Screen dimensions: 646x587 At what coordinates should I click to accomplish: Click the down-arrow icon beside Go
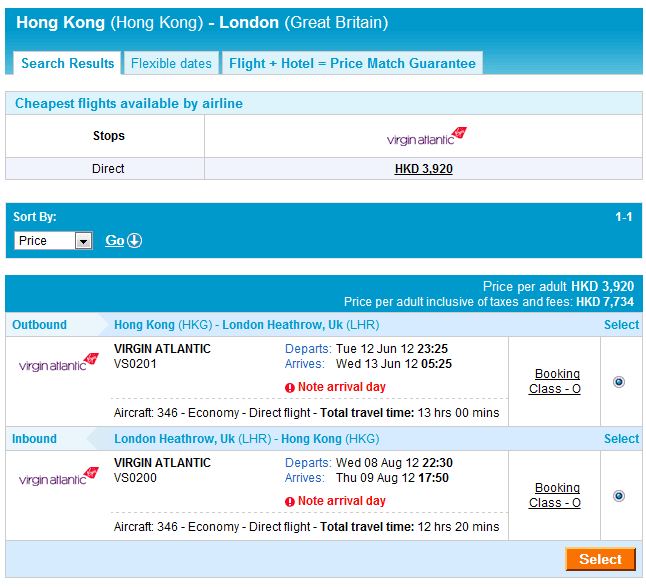[134, 241]
